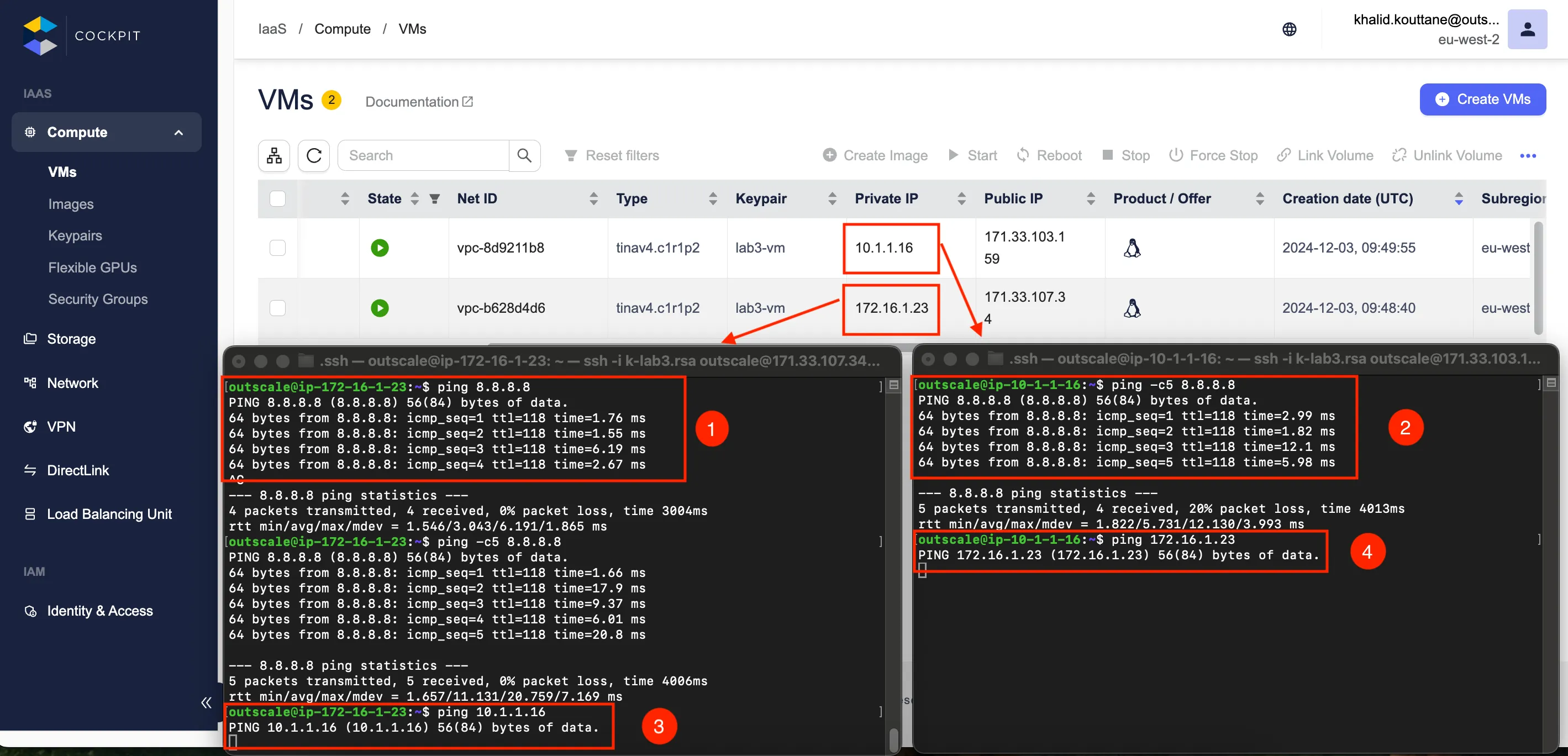Click the Create VMs button
The height and width of the screenshot is (756, 1568).
(1482, 99)
